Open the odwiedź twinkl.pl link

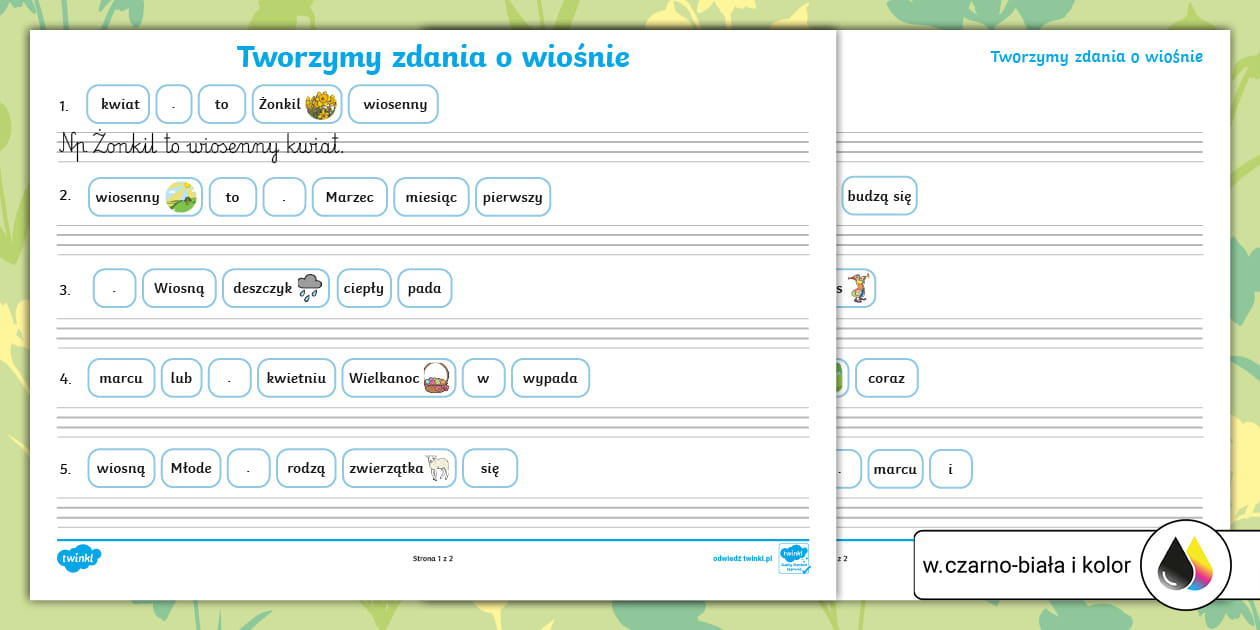742,559
